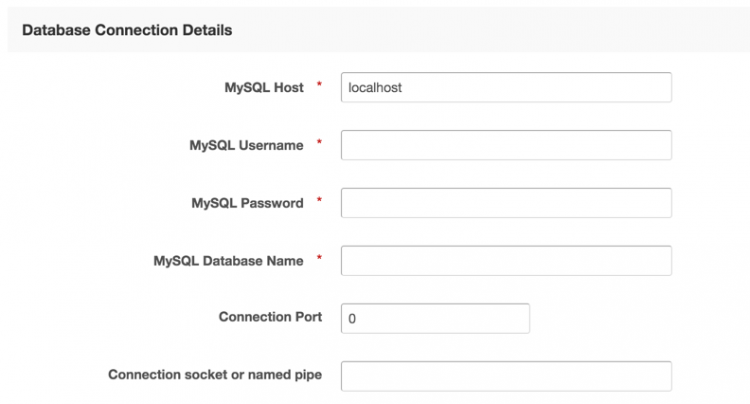
Task: Click the MySQL Host label text
Action: click(264, 87)
